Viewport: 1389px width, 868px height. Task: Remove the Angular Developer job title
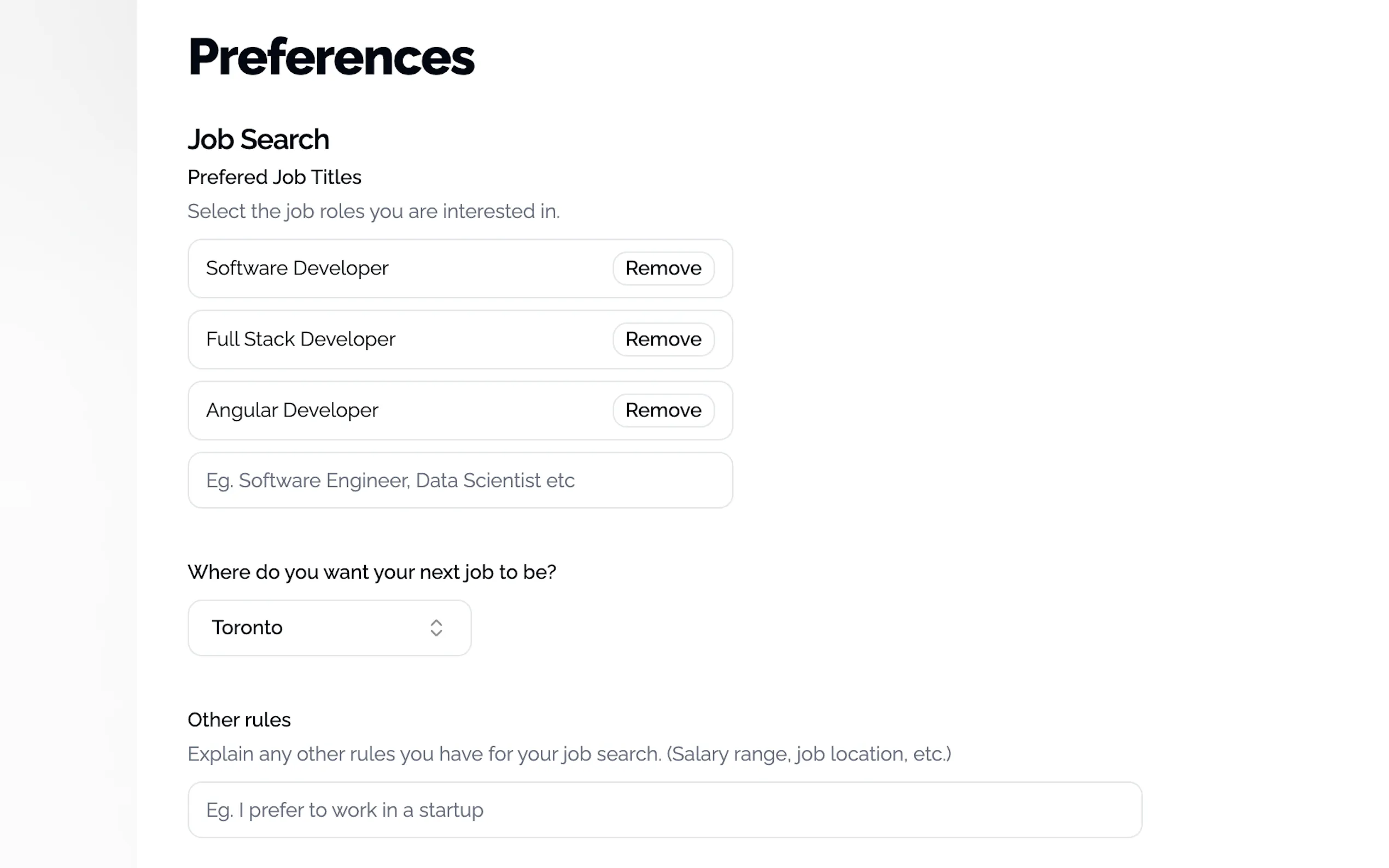(x=663, y=410)
